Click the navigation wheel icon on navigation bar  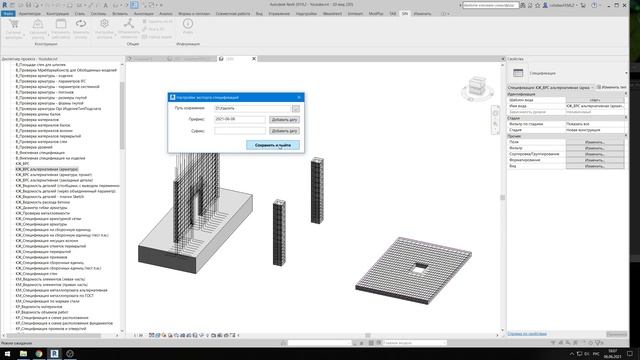point(496,113)
